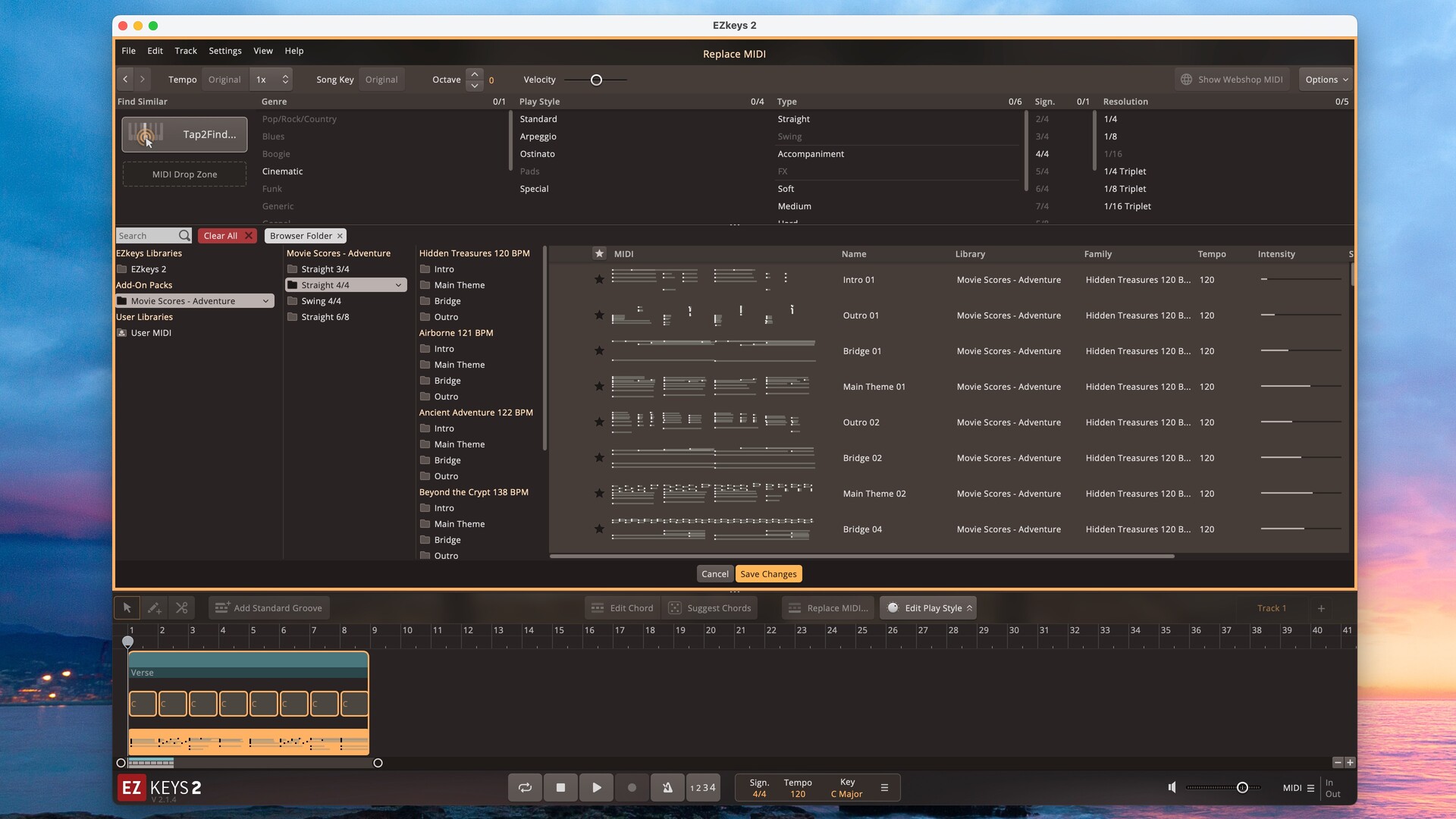The image size is (1456, 819).
Task: Select the scissors cut tool
Action: [181, 607]
